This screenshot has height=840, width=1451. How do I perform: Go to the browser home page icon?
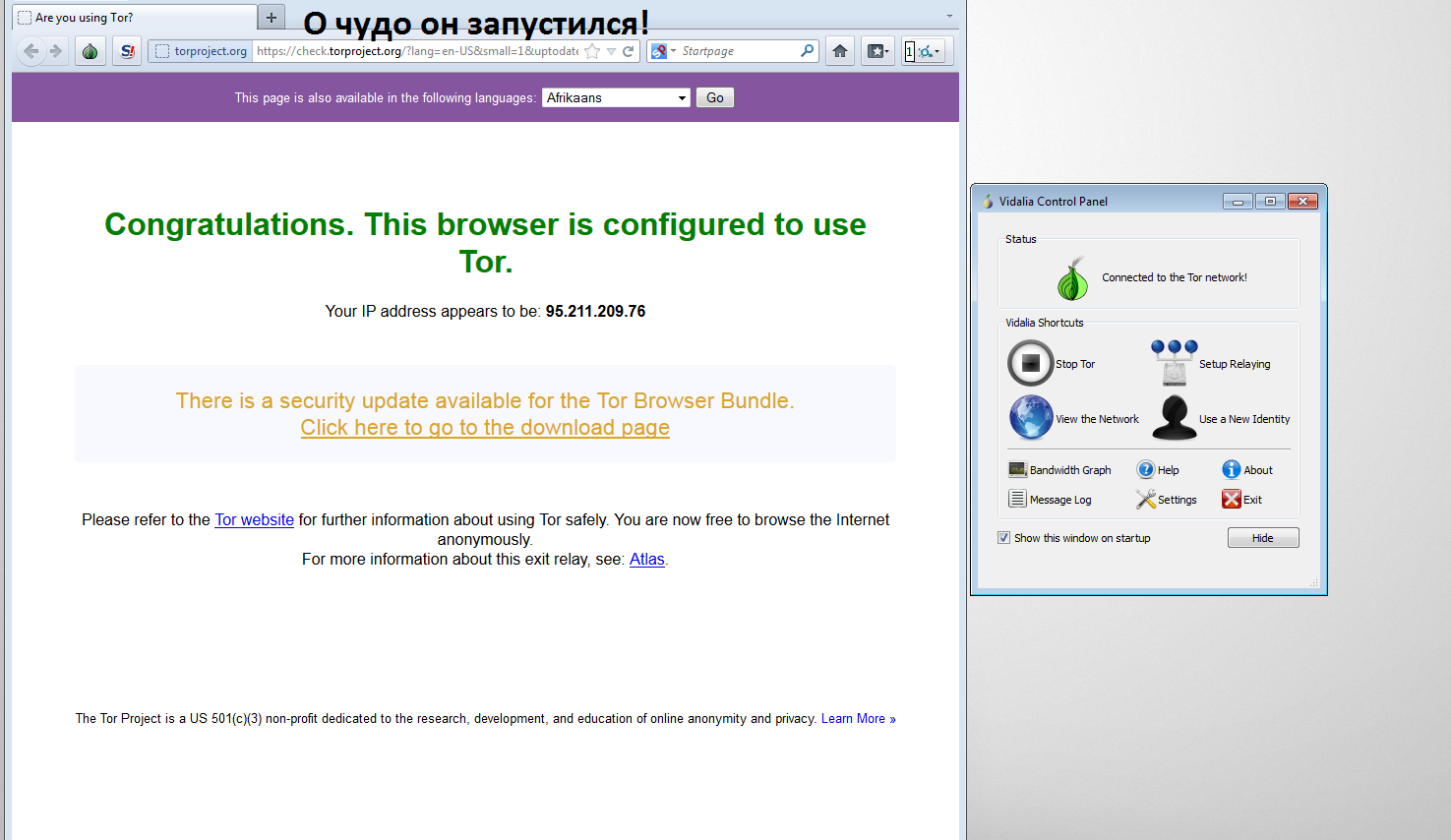coord(840,51)
